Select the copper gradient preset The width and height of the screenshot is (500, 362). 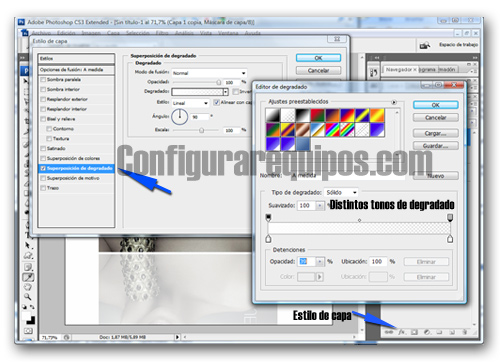pyautogui.click(x=302, y=130)
